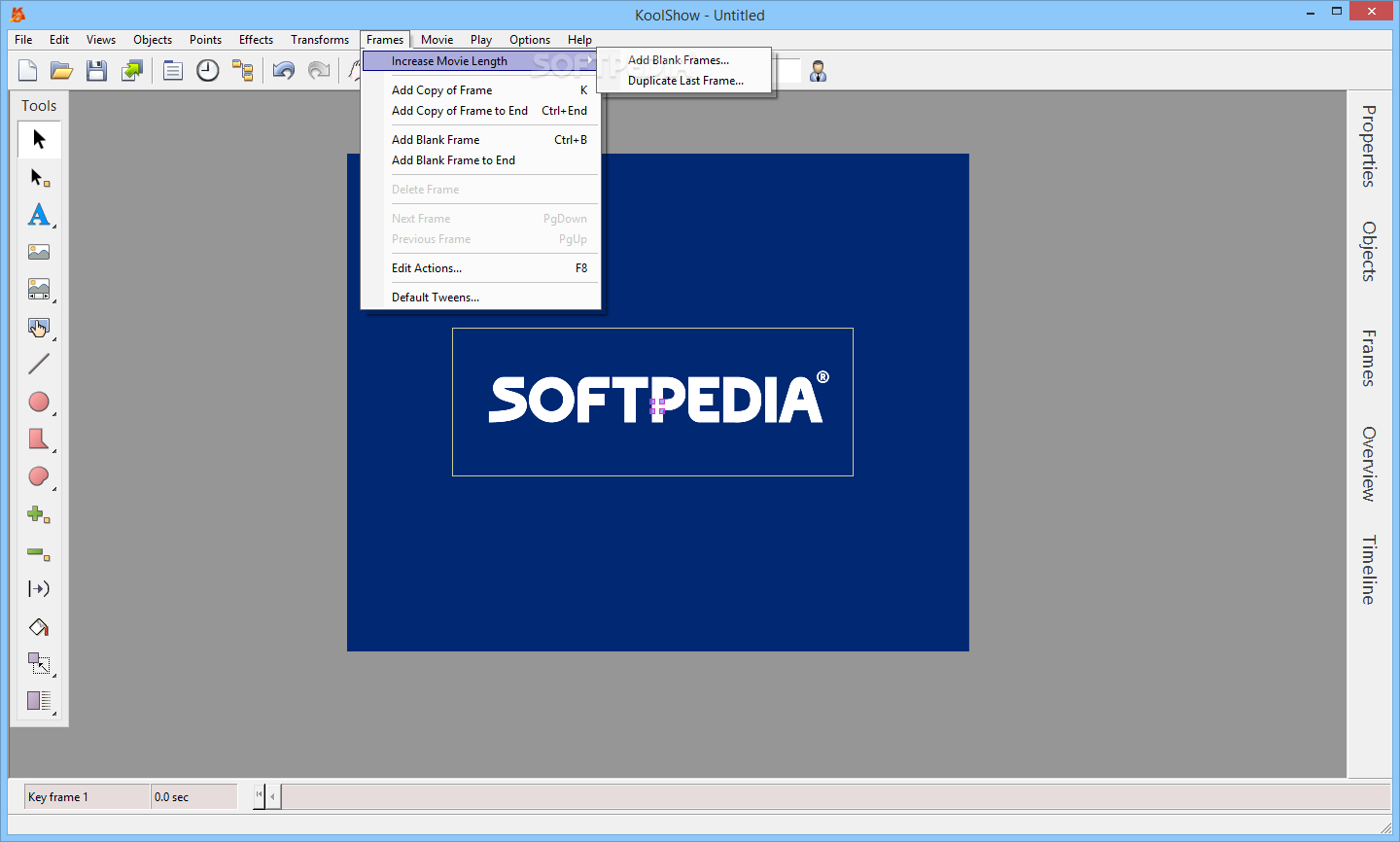Select the arrow Selection tool

click(39, 140)
